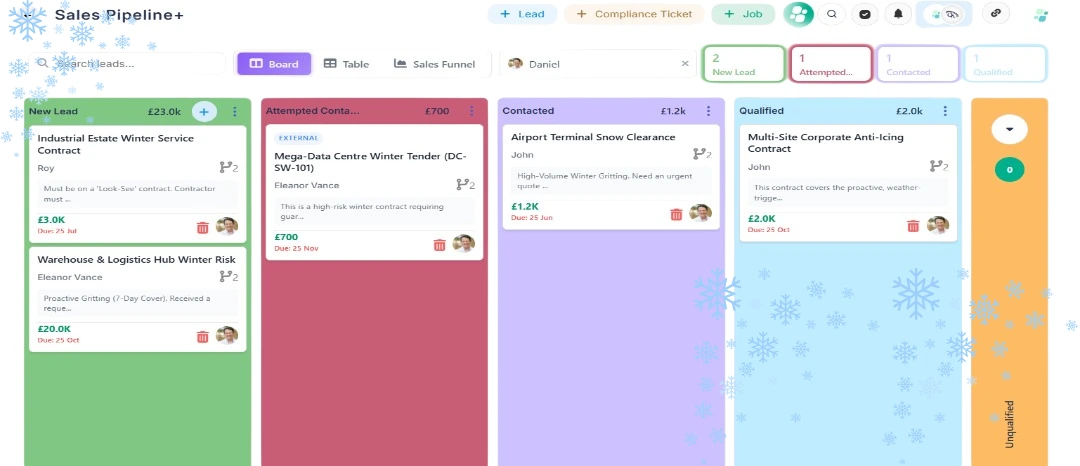Toggle the Qualified stage filter card

click(x=1005, y=64)
